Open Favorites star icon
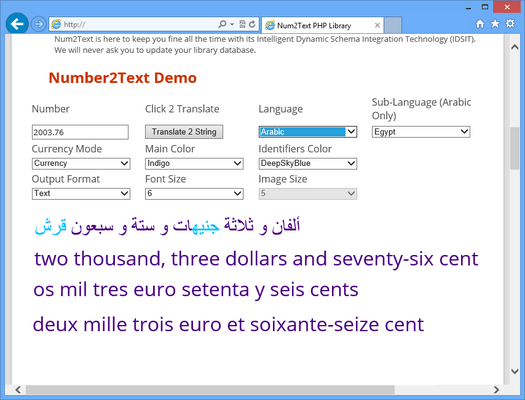The image size is (525, 400). point(495,24)
